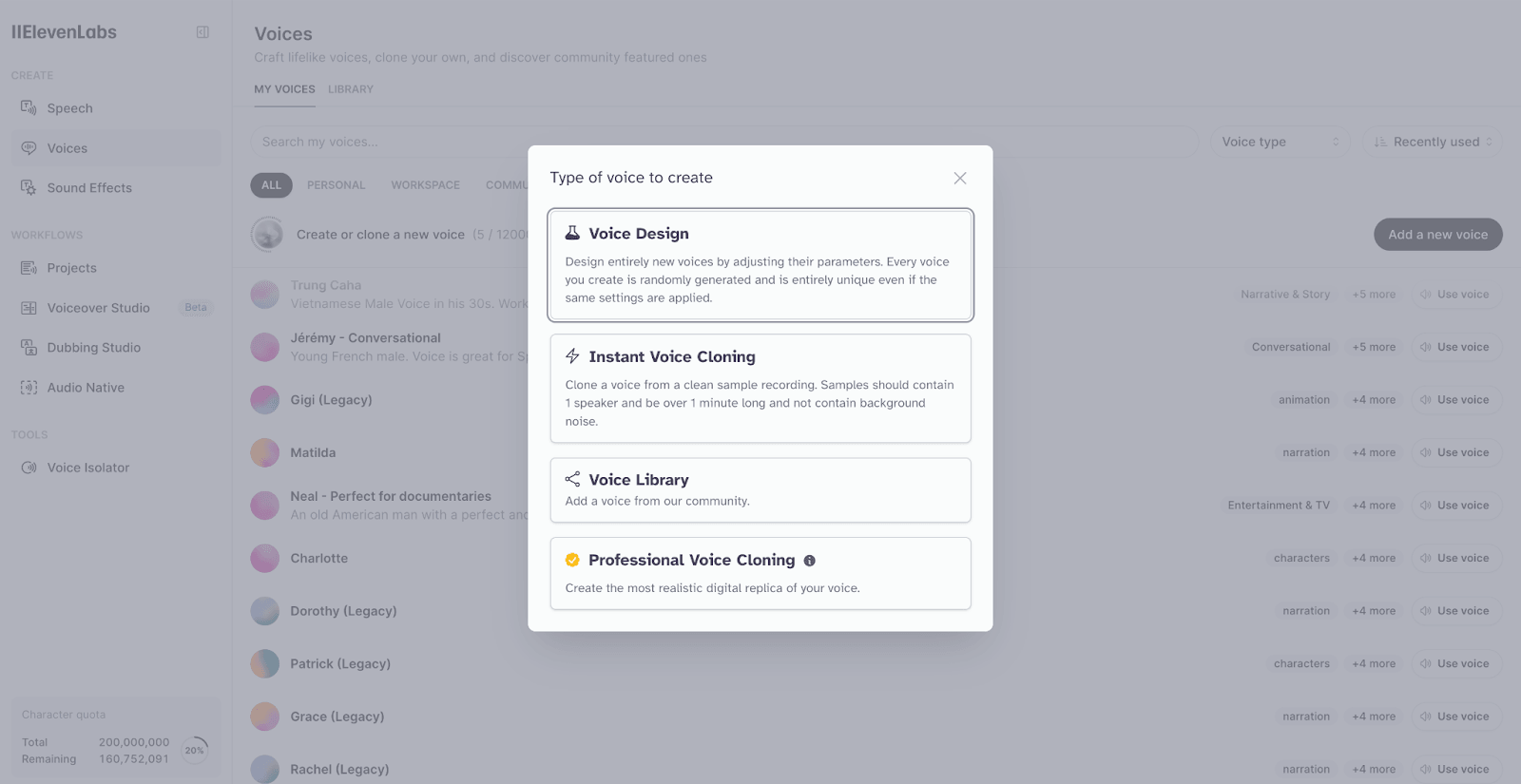This screenshot has width=1521, height=784.
Task: Collapse the sidebar panel
Action: 202,31
